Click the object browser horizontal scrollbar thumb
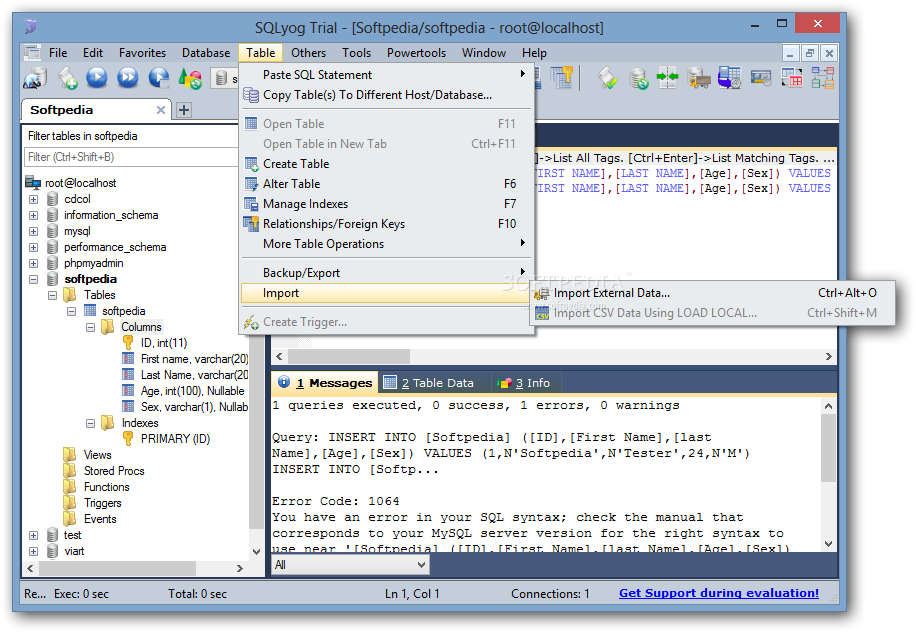 (117, 568)
